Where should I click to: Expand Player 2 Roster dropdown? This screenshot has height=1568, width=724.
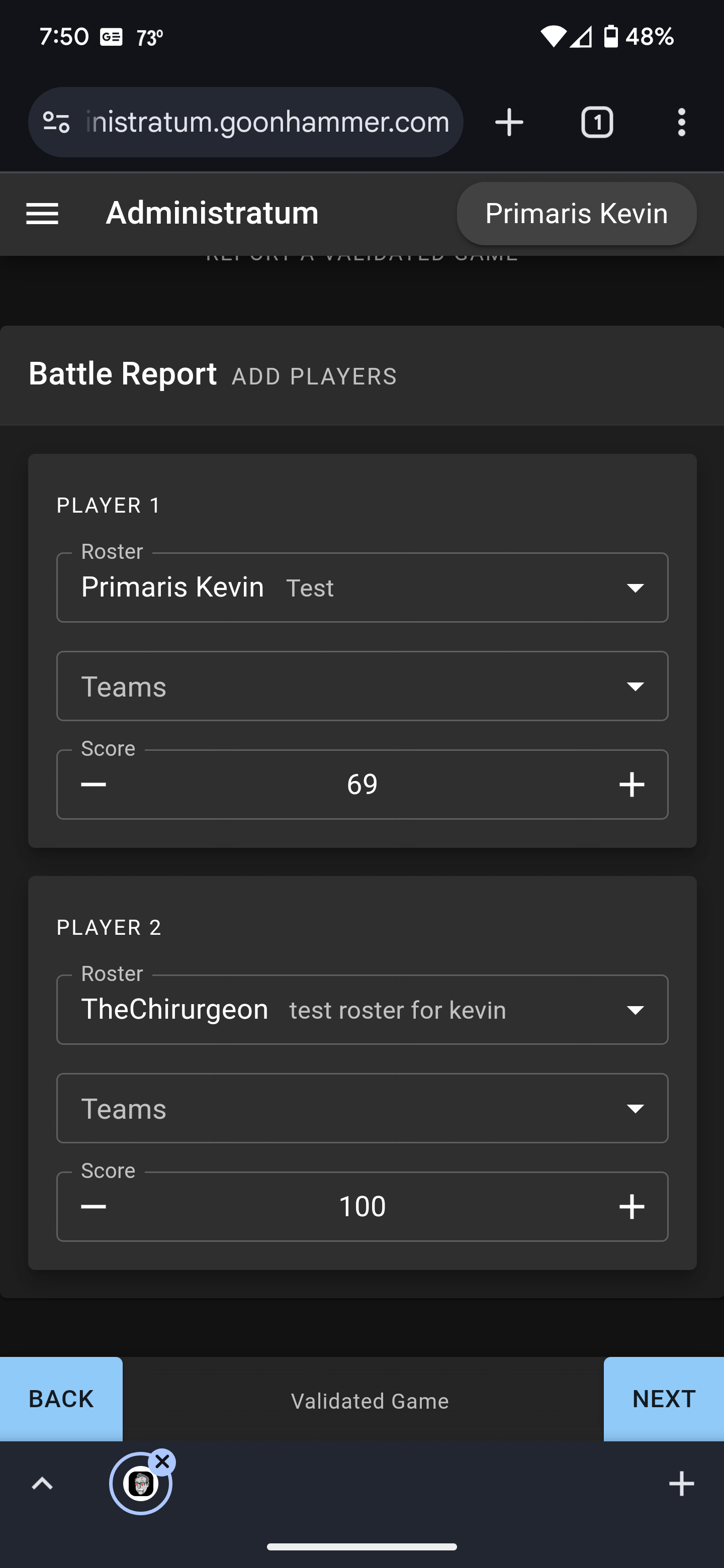[x=635, y=1011]
